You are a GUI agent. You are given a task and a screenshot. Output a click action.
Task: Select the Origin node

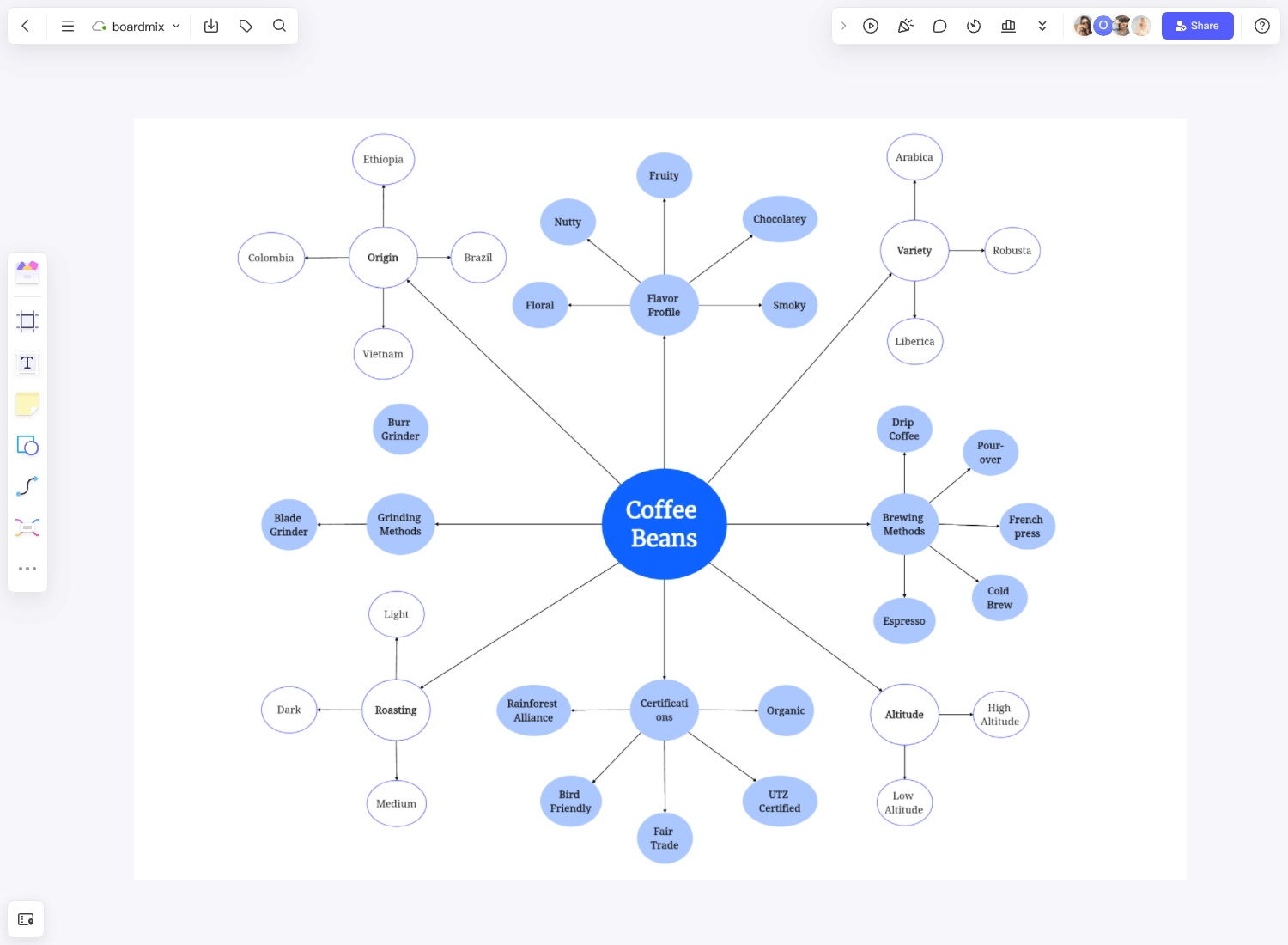[383, 258]
